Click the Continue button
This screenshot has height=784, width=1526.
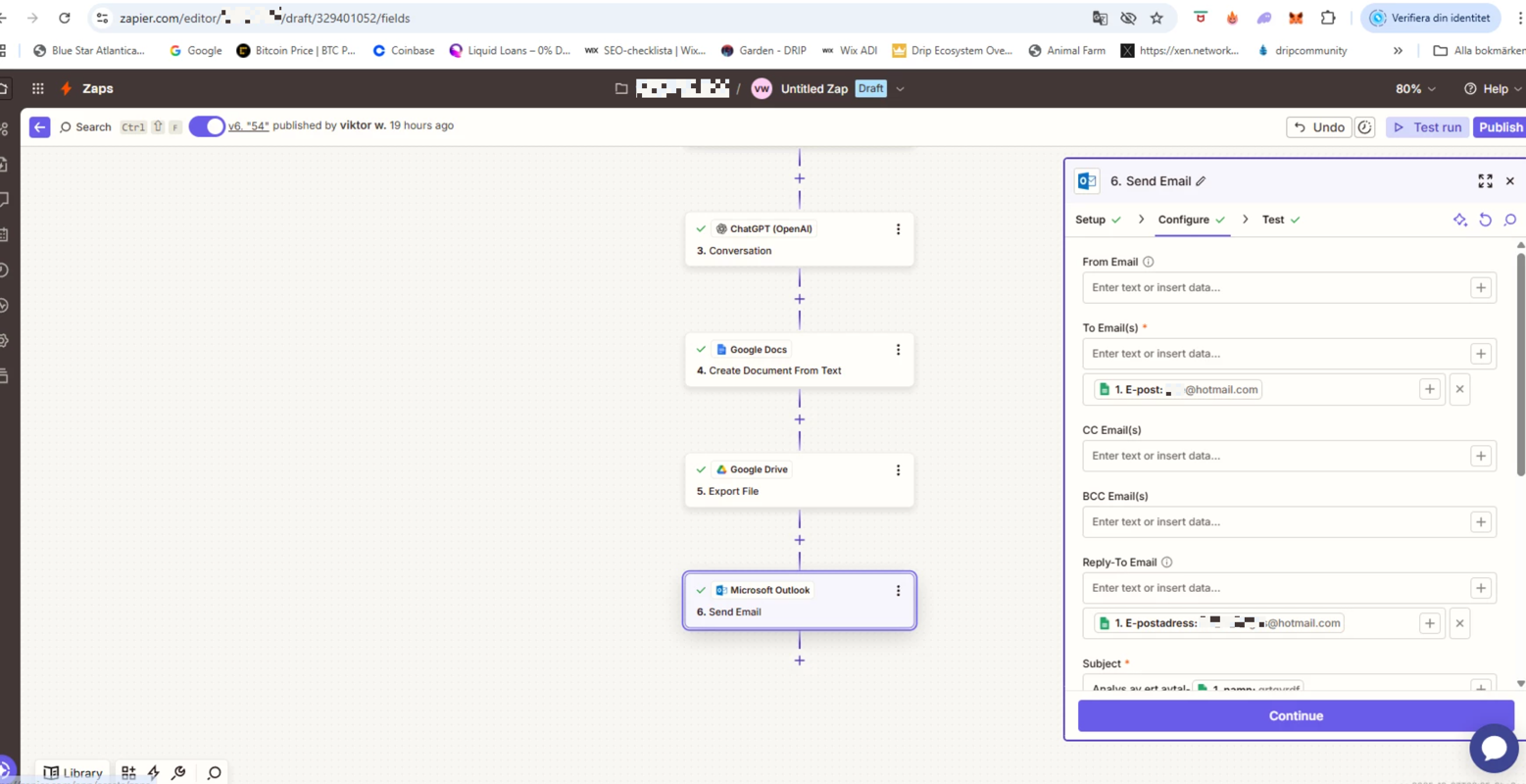[1295, 716]
